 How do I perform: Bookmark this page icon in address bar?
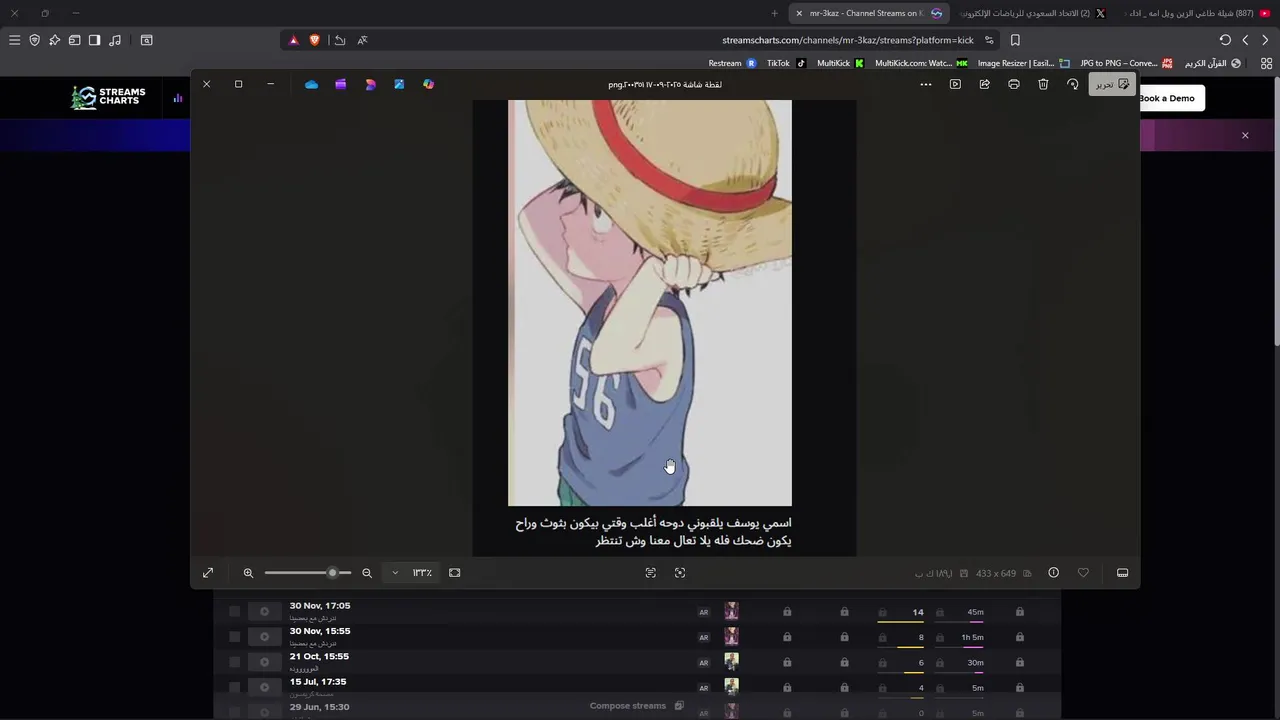pyautogui.click(x=1015, y=40)
